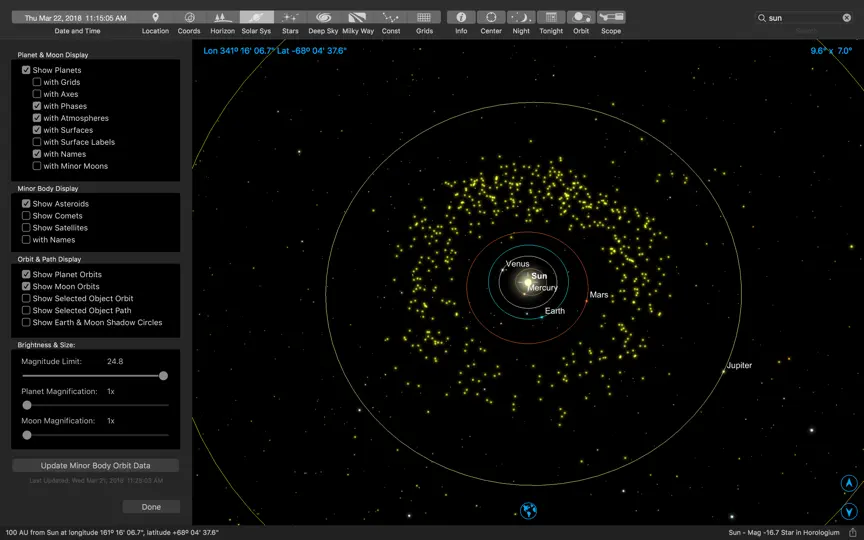The width and height of the screenshot is (864, 540).
Task: Enable the with Grids checkbox
Action: (37, 82)
